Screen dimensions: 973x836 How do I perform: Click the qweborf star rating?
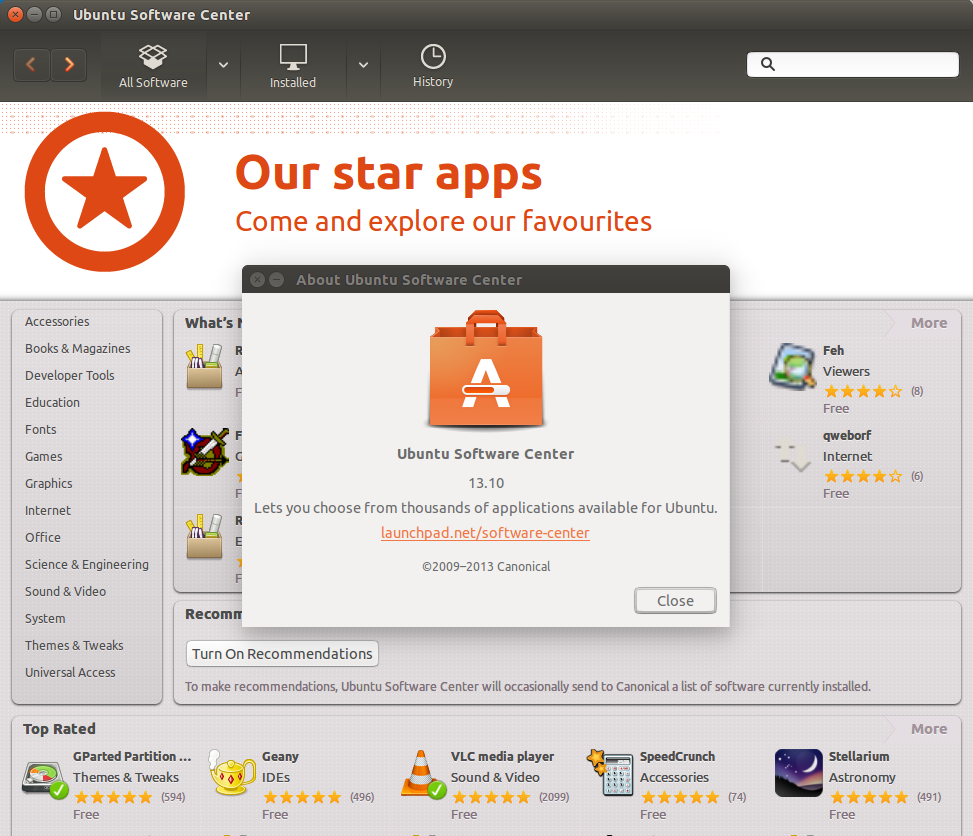point(863,477)
